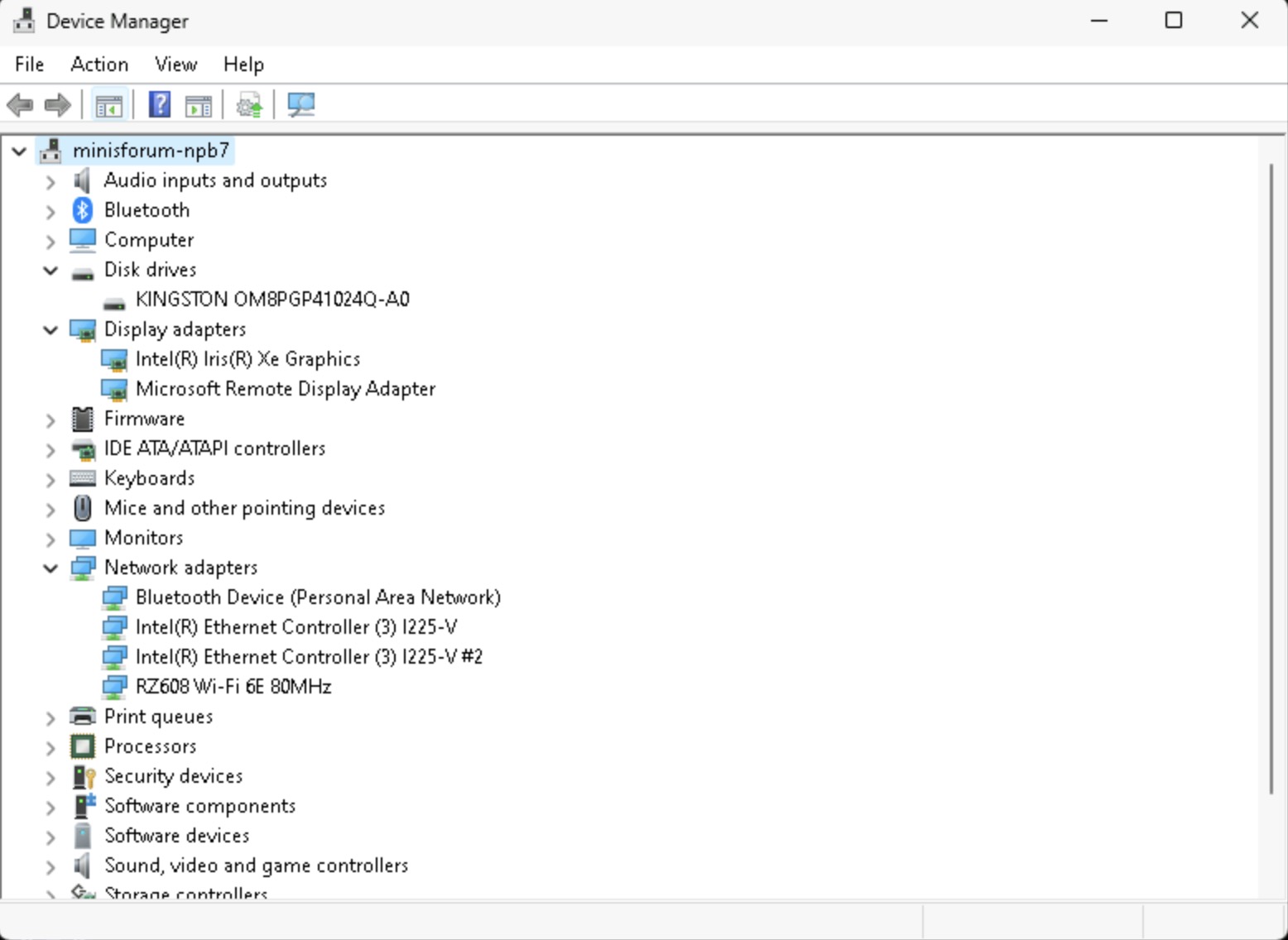
Task: Click the Firmware chip icon
Action: pos(82,419)
